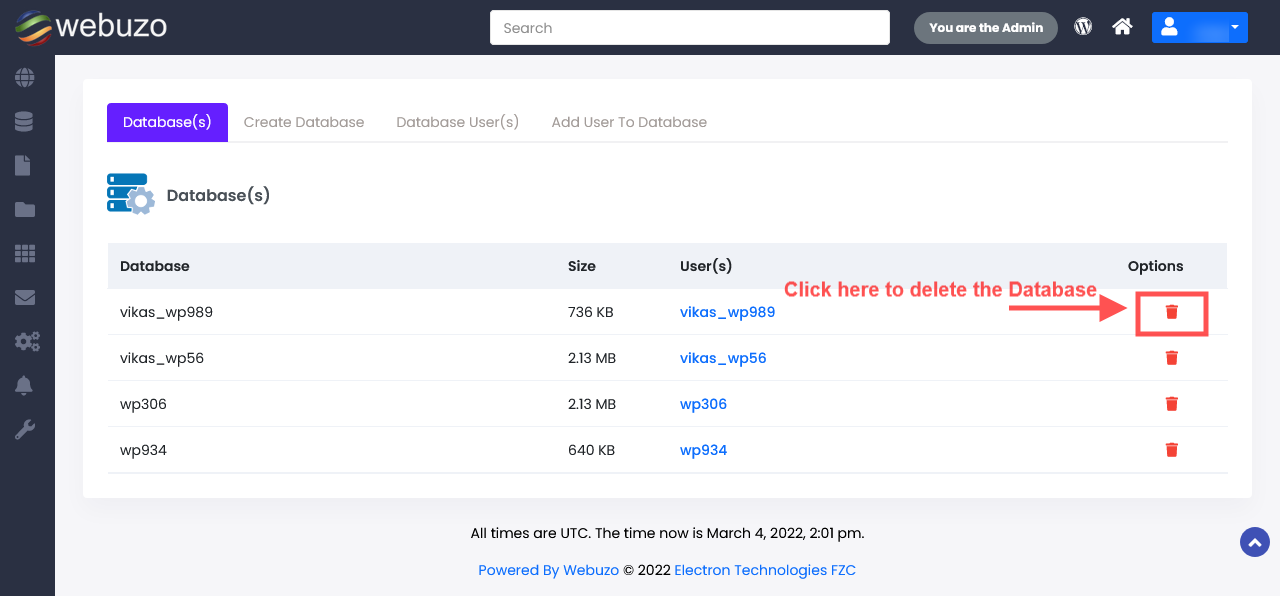Delete the wp934 database with trash icon
Viewport: 1280px width, 596px height.
pos(1172,450)
